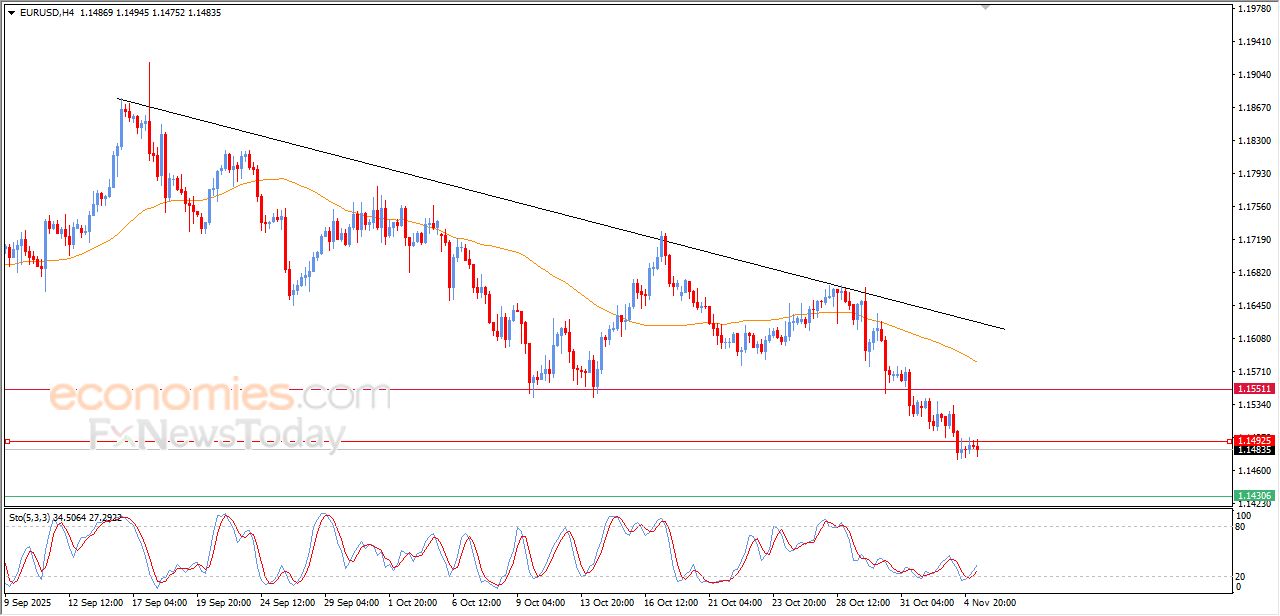Screen dimensions: 1280x616
Task: Click the 4 Nov 20:00 time label
Action: coord(988,603)
